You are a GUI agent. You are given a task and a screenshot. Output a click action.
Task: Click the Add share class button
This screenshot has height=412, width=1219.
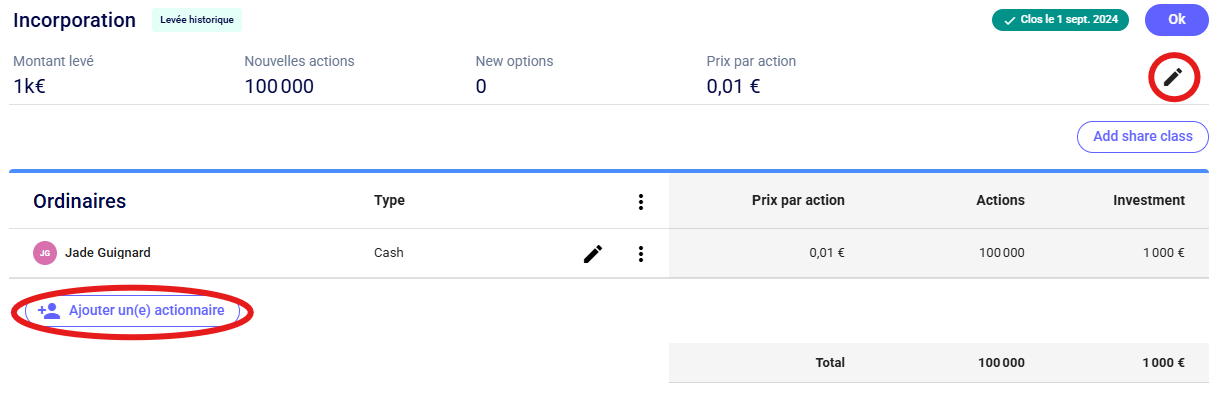pos(1142,137)
